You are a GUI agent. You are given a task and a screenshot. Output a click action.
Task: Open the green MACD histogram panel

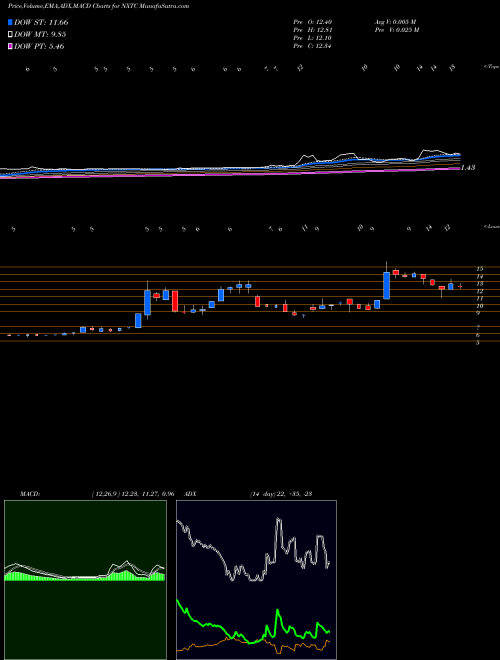[x=85, y=580]
